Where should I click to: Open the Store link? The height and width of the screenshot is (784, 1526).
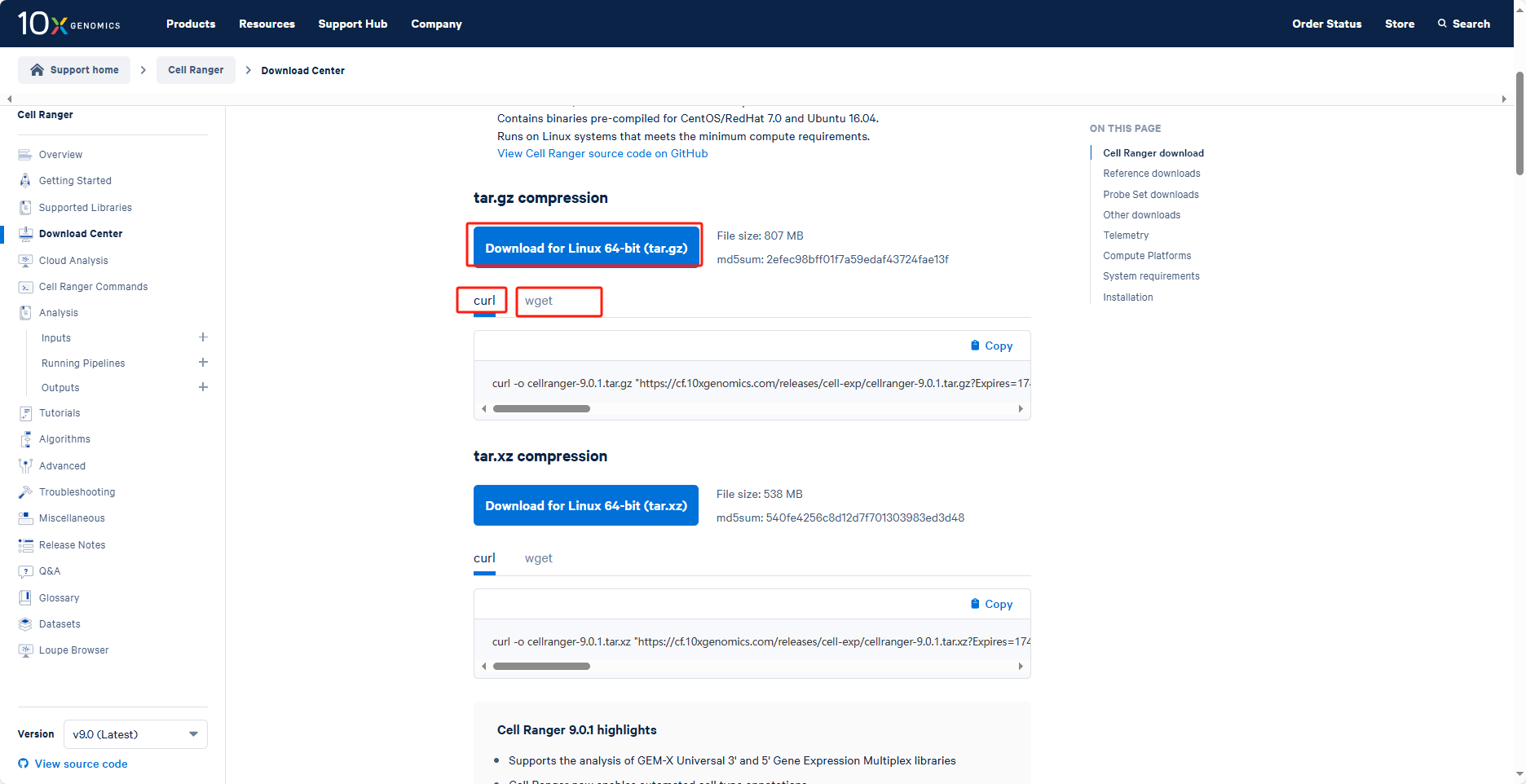click(1400, 24)
